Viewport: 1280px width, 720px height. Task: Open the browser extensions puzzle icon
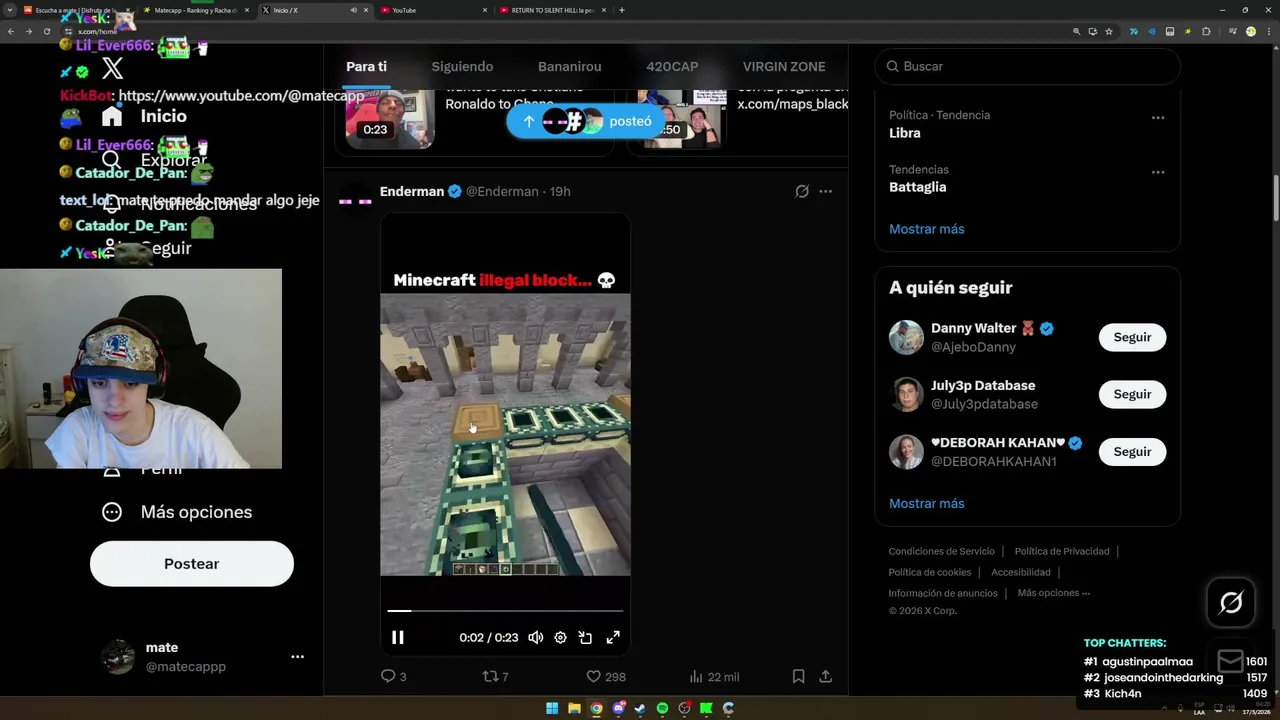(x=1206, y=31)
